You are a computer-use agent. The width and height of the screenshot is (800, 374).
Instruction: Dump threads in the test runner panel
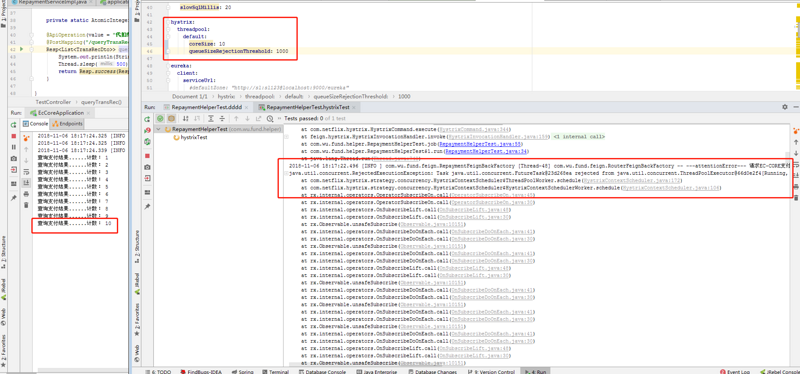[x=147, y=167]
